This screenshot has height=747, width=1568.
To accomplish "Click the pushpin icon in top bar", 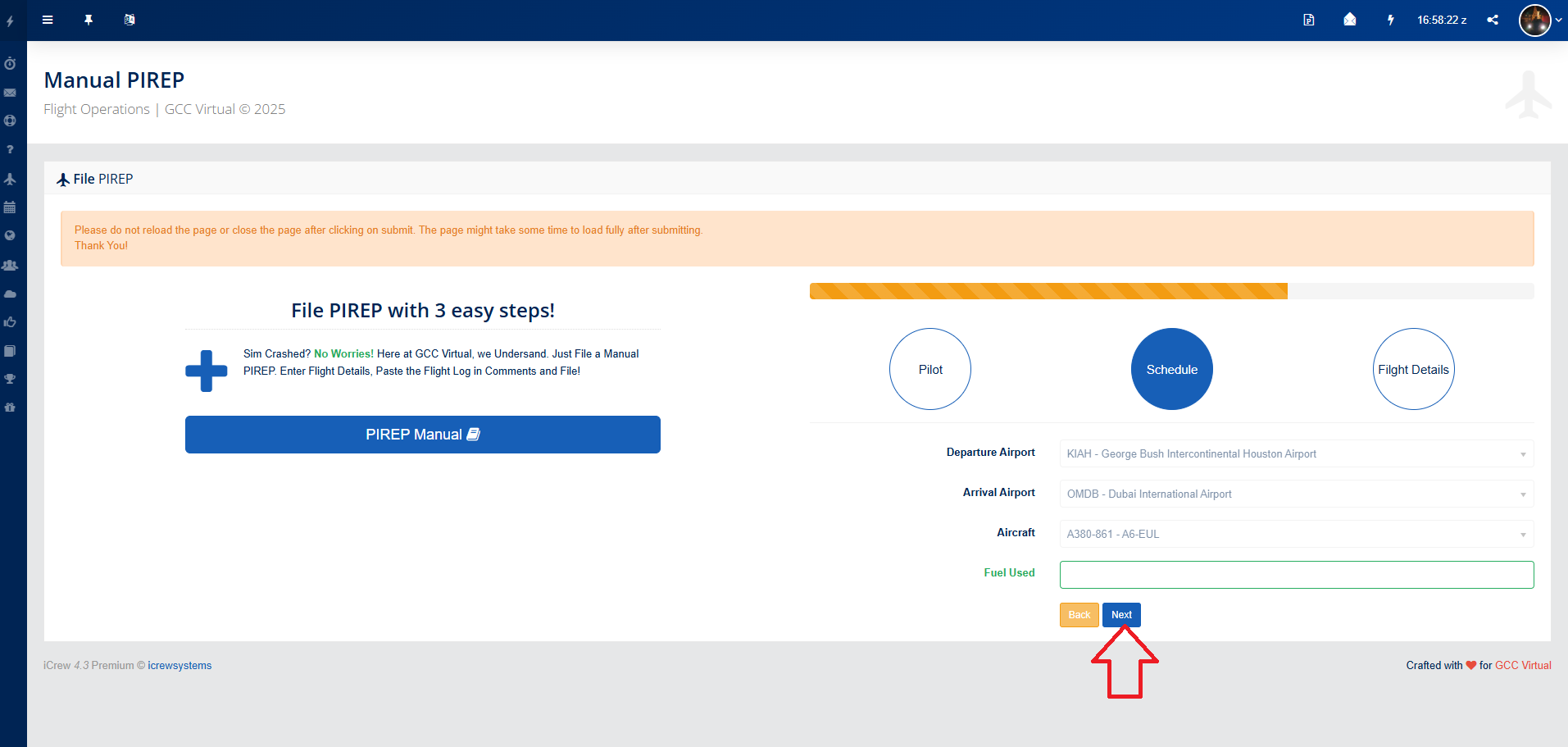I will (89, 20).
